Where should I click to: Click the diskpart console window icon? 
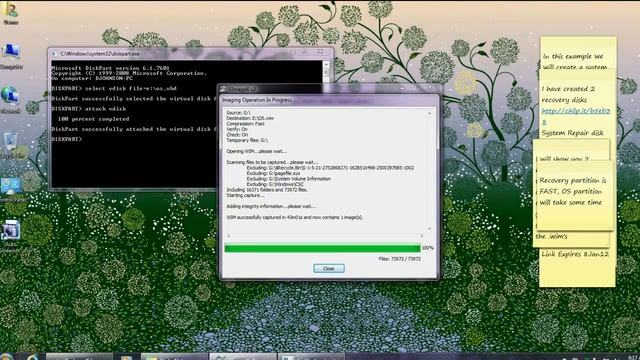[x=54, y=53]
